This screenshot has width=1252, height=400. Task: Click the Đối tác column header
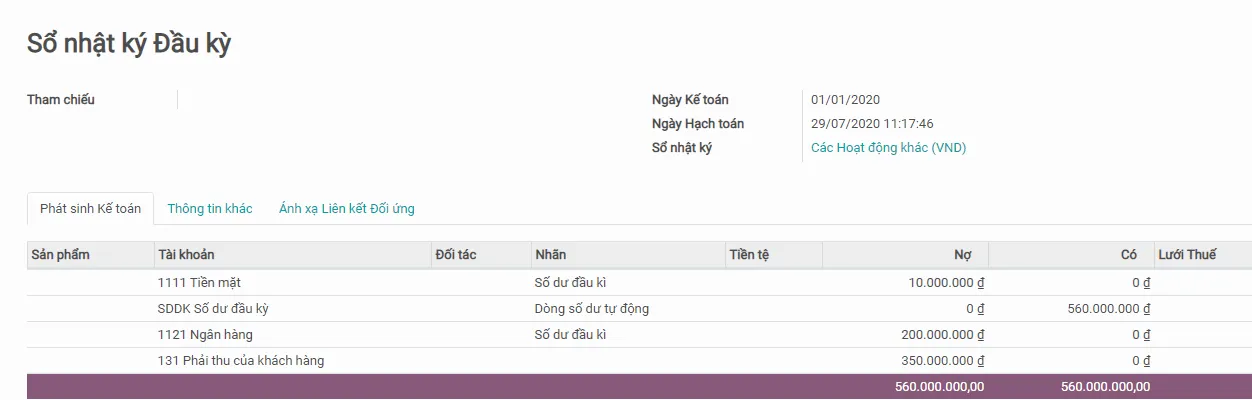click(x=456, y=255)
